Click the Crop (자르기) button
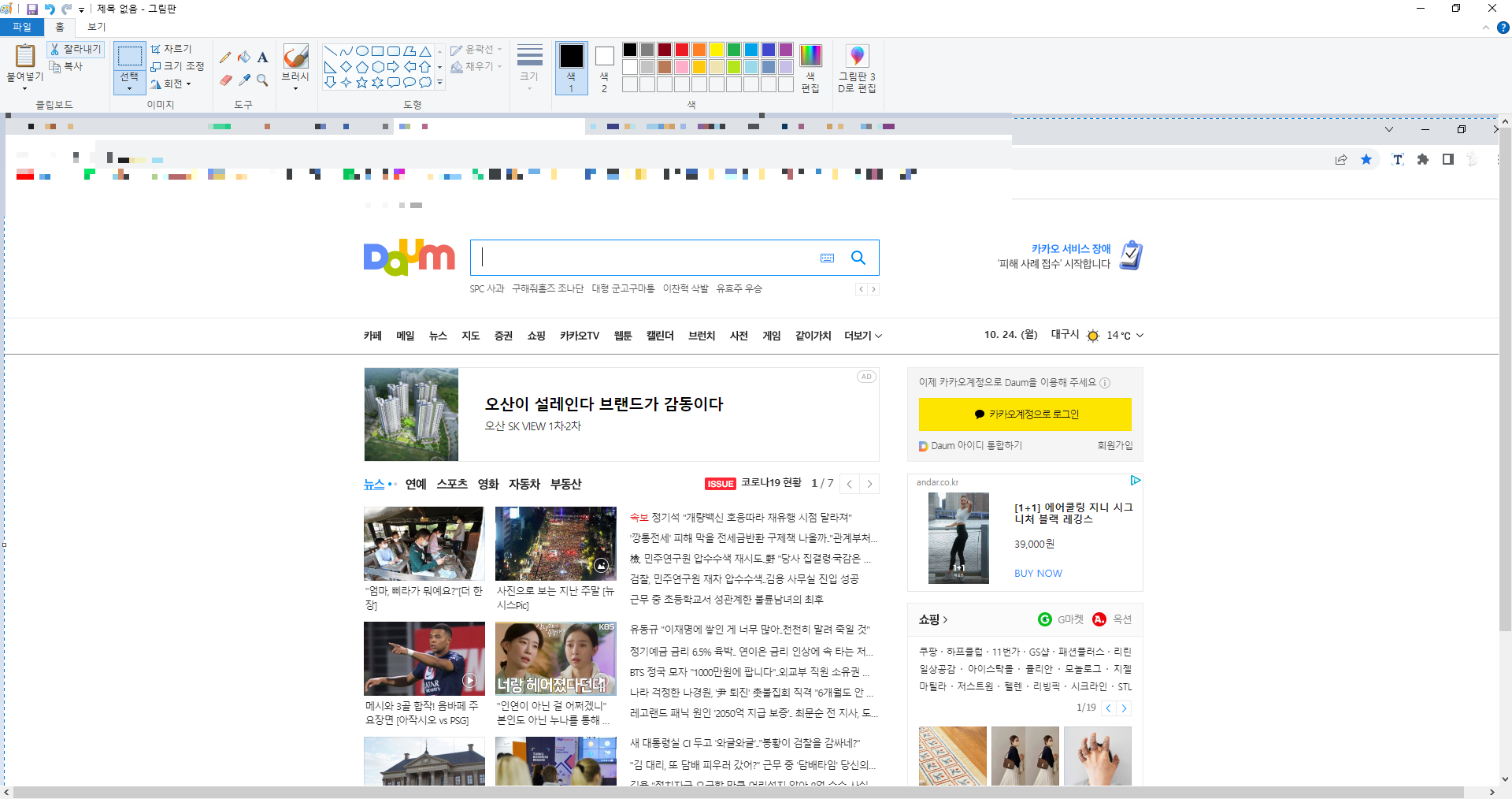The width and height of the screenshot is (1512, 799). [x=171, y=49]
